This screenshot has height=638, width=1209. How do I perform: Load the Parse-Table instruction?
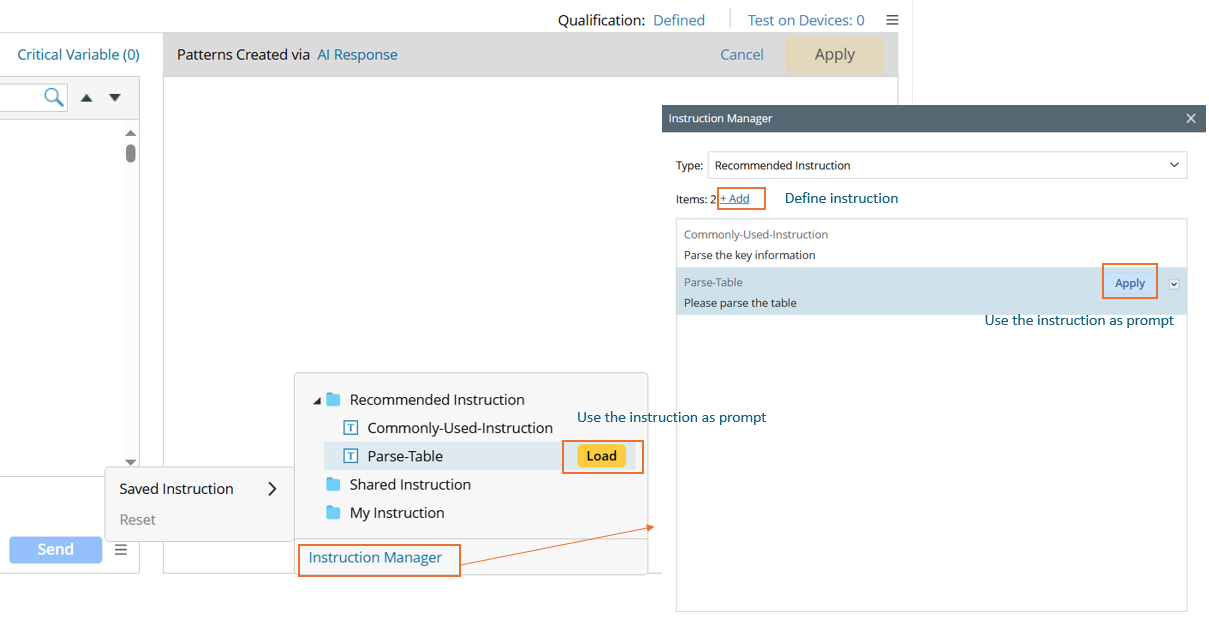pos(601,456)
